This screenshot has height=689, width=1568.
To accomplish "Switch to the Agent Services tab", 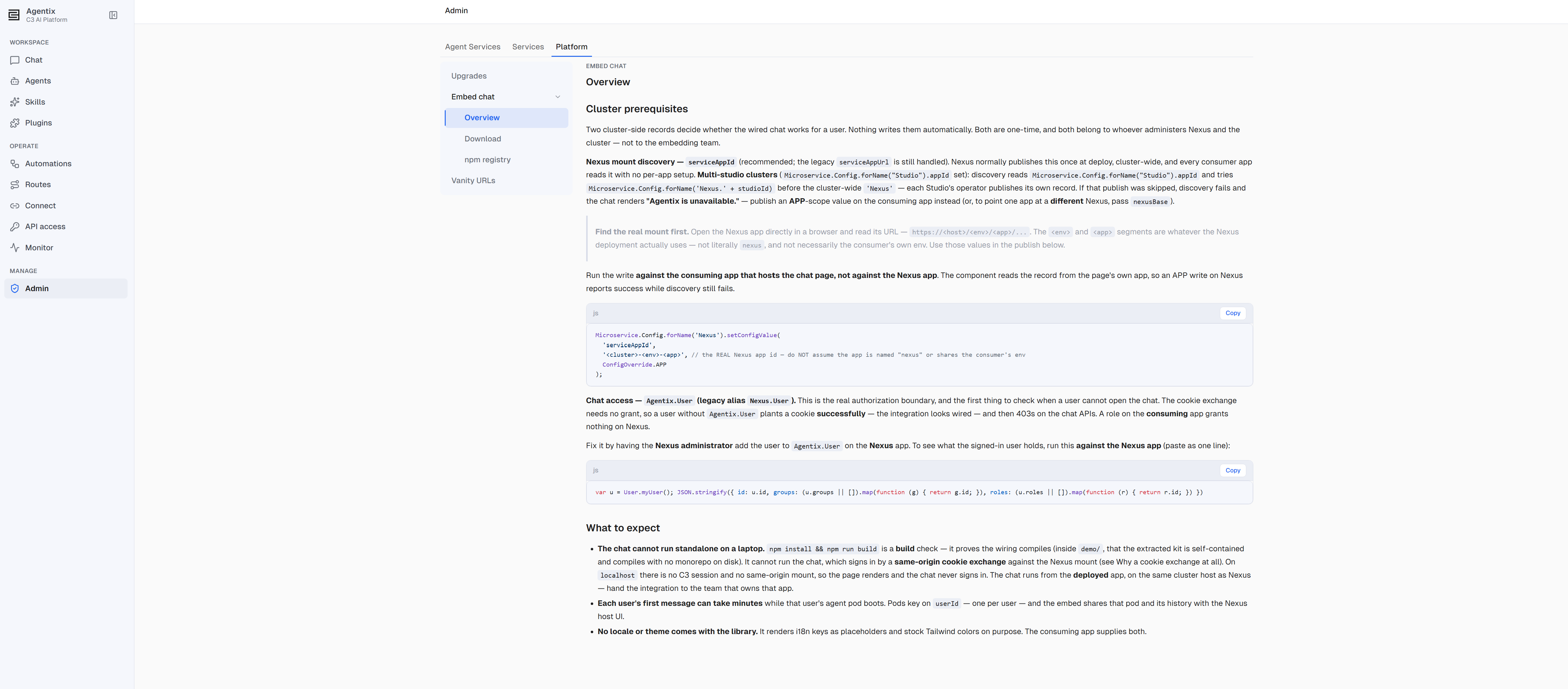I will (x=472, y=47).
